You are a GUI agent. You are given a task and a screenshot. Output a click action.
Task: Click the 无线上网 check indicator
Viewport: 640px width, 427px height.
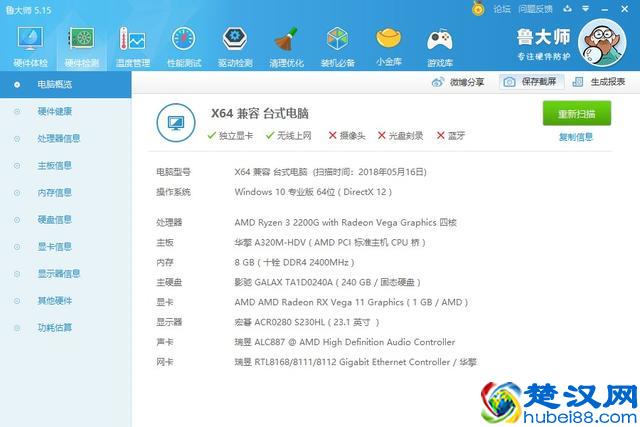pyautogui.click(x=289, y=136)
